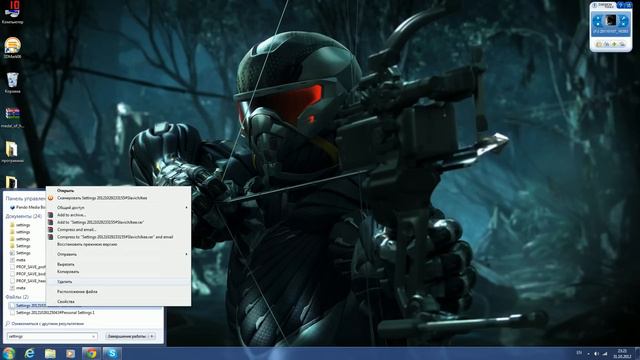Image resolution: width=640 pixels, height=360 pixels.
Task: Expand the Отправить submenu
Action: click(118, 254)
